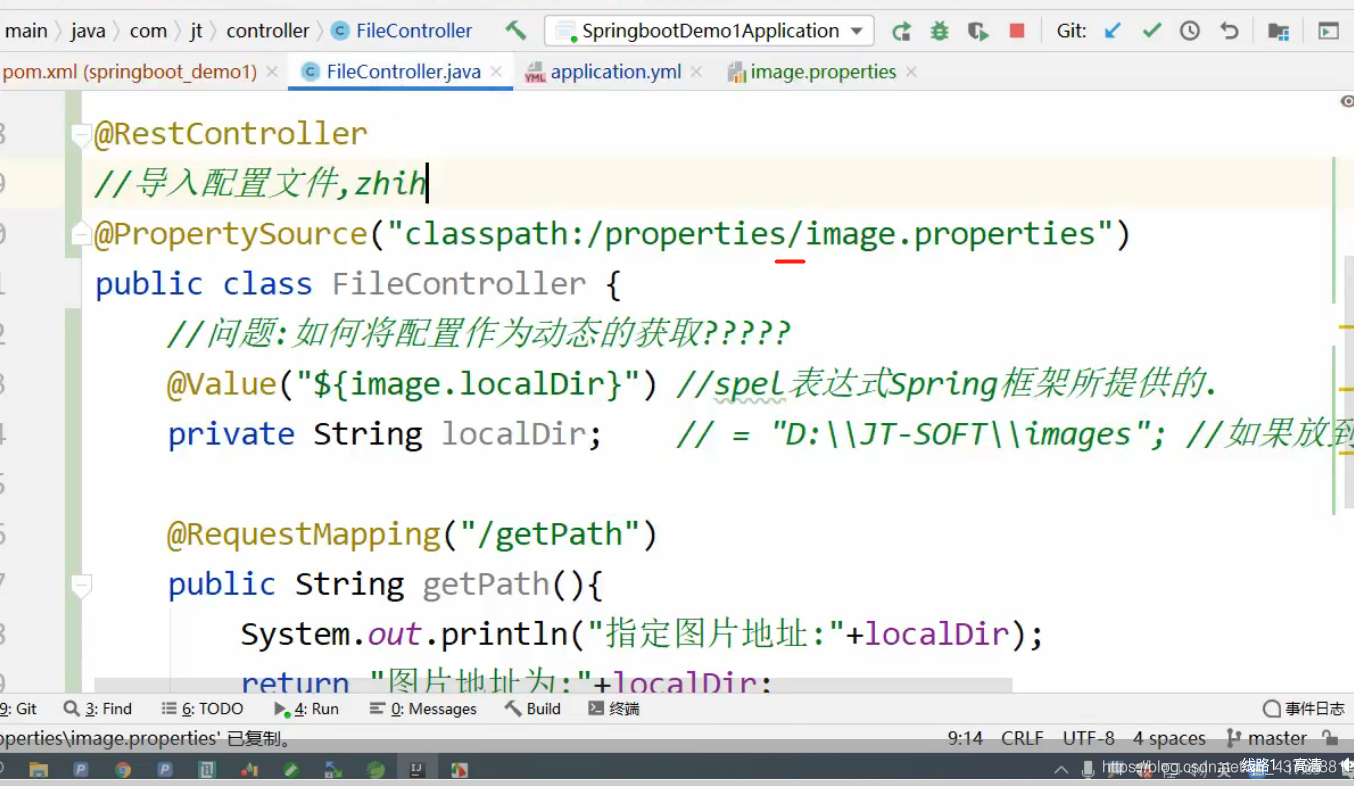Click the System.out.println statement
1354x786 pixels.
(642, 634)
